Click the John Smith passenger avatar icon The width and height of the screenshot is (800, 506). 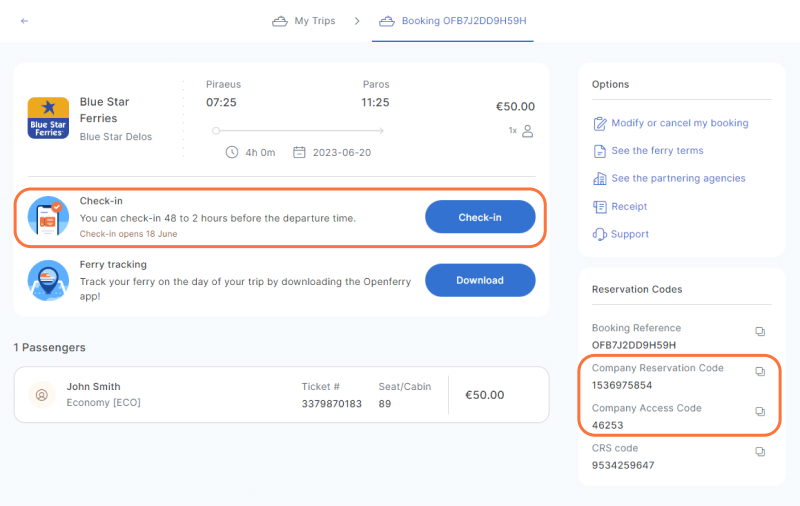(x=42, y=394)
